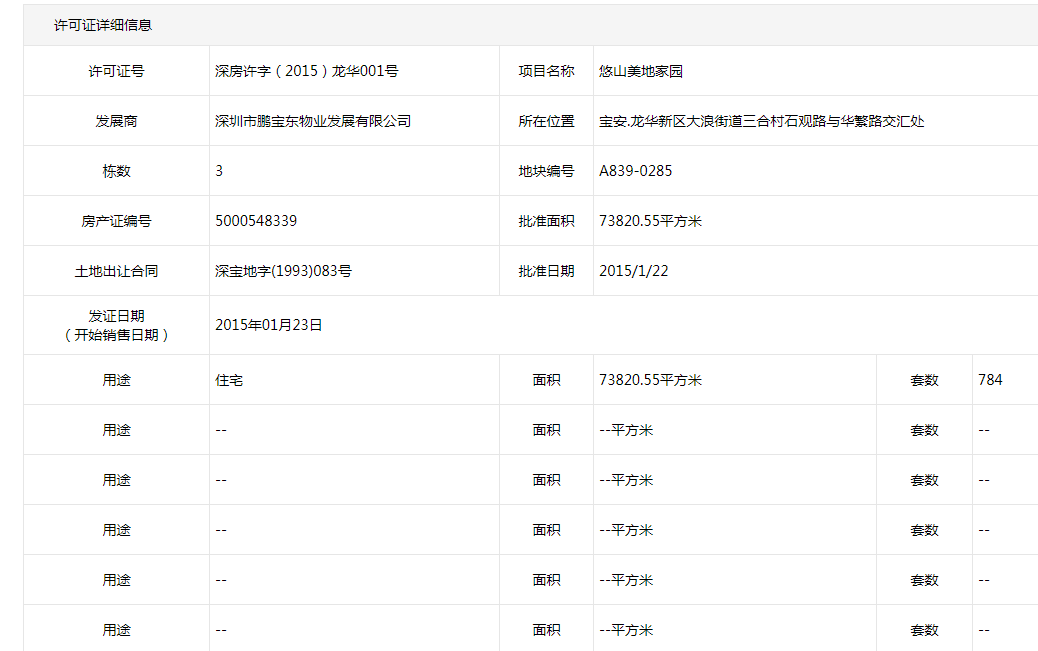This screenshot has width=1038, height=651.
Task: Click the 项目名称 label
Action: 546,71
